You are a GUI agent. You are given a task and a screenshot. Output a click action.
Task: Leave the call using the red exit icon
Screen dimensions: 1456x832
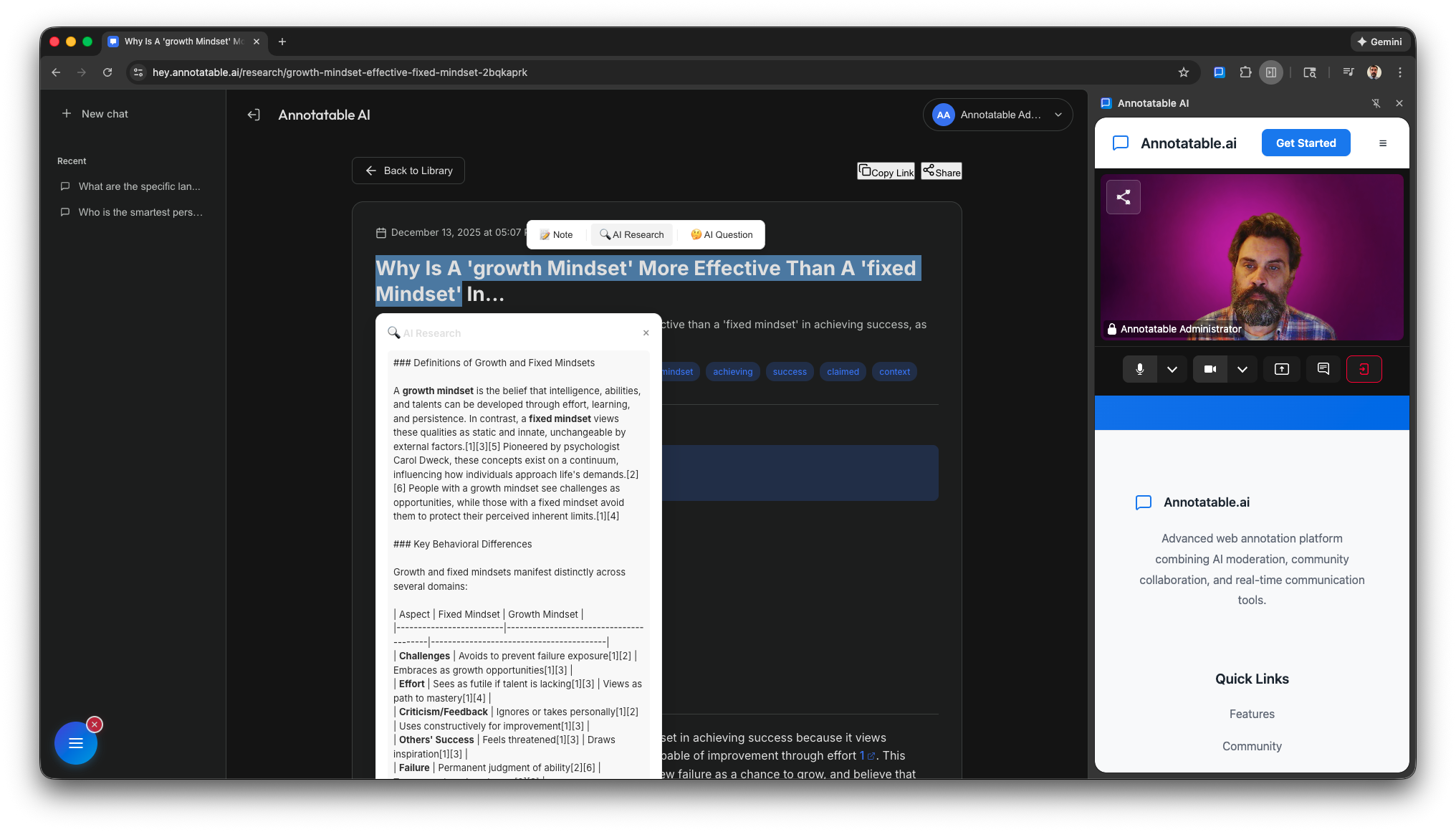tap(1364, 369)
